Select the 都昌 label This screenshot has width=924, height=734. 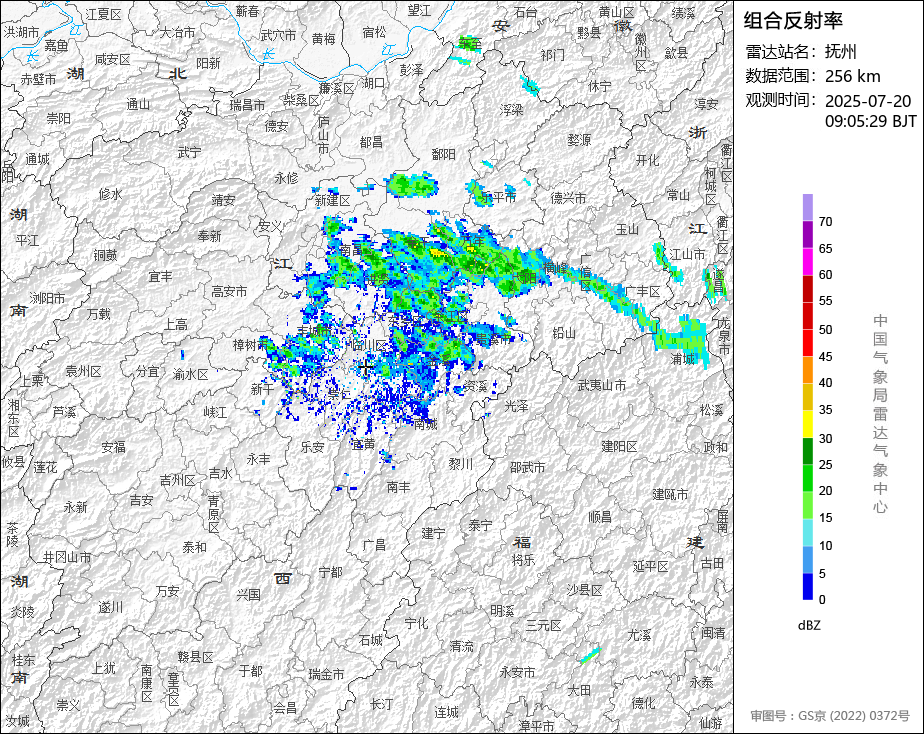click(371, 142)
